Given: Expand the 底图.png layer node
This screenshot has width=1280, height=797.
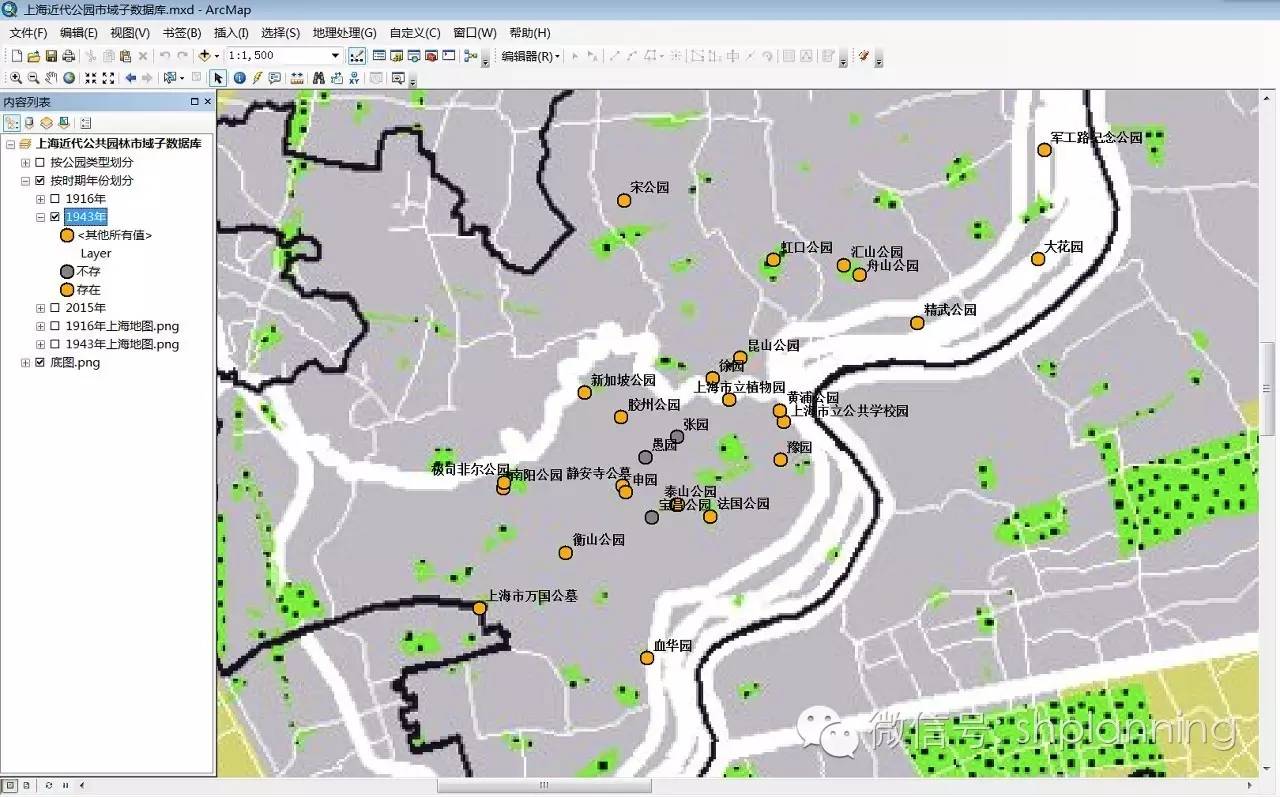Looking at the screenshot, I should pos(26,363).
